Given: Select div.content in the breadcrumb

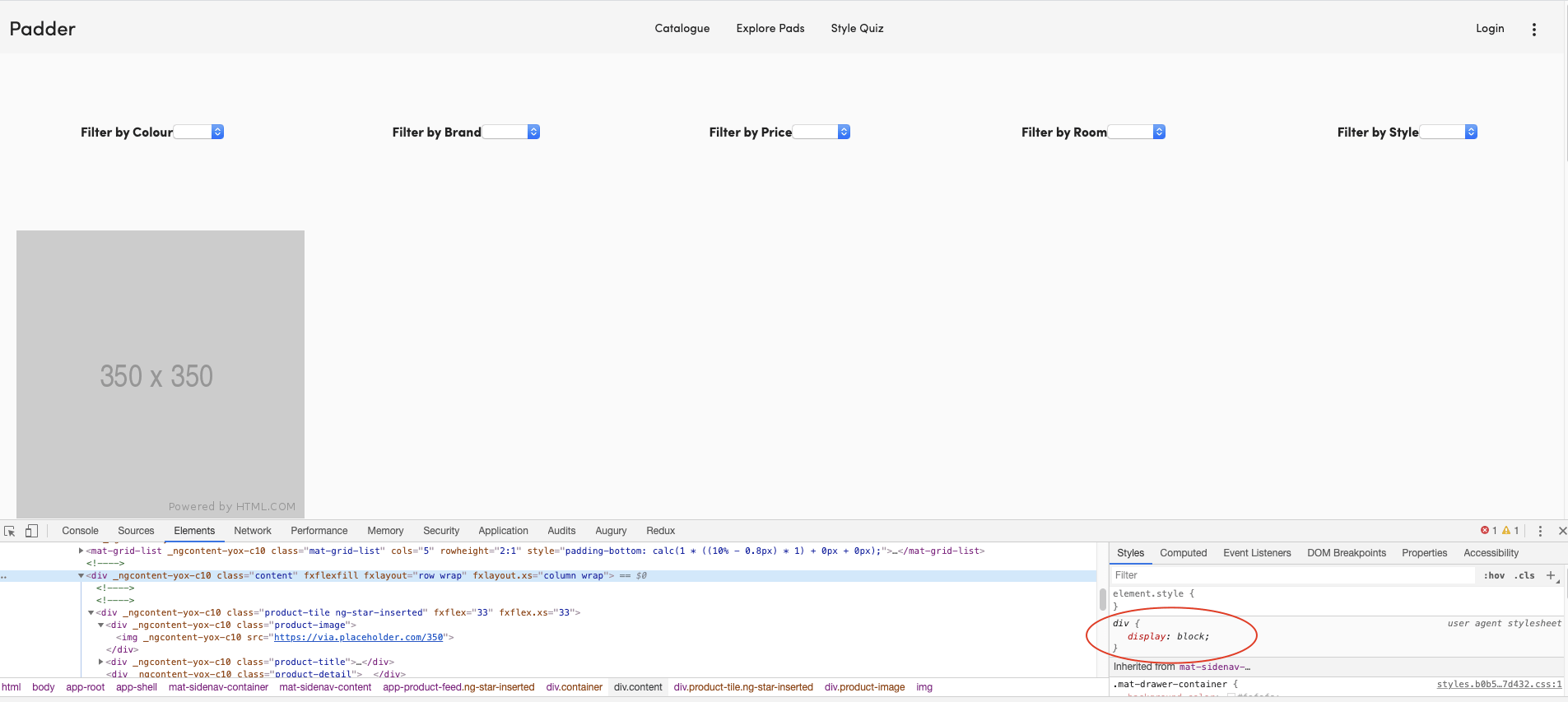Looking at the screenshot, I should click(638, 687).
